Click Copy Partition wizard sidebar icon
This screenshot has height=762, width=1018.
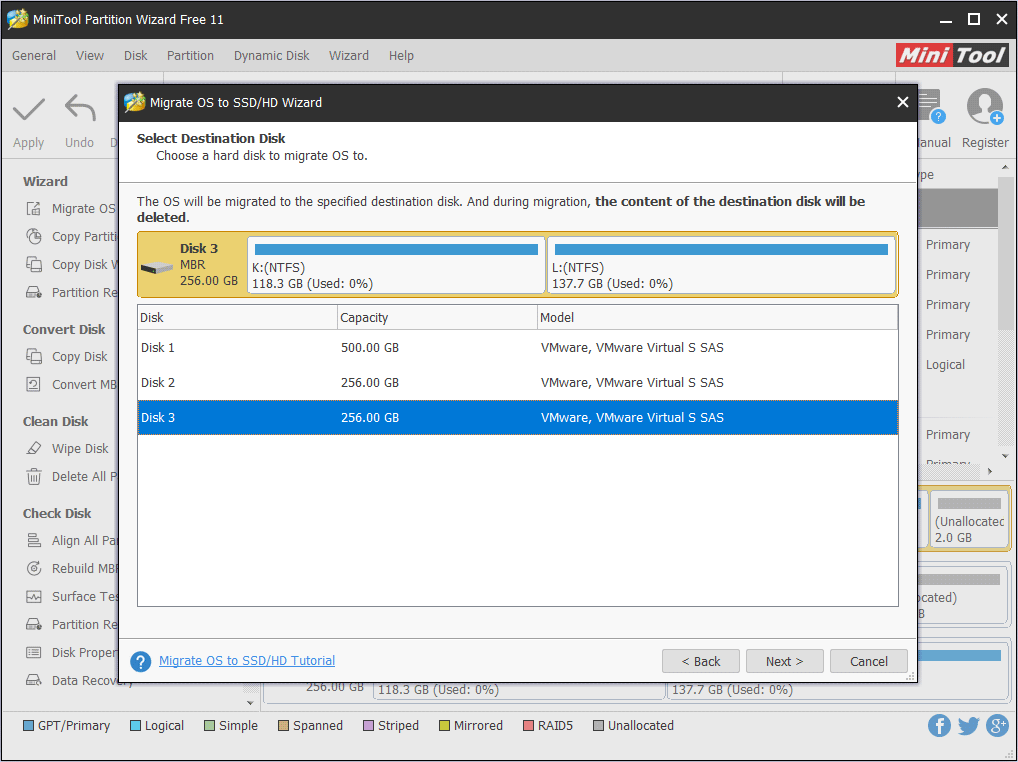34,236
